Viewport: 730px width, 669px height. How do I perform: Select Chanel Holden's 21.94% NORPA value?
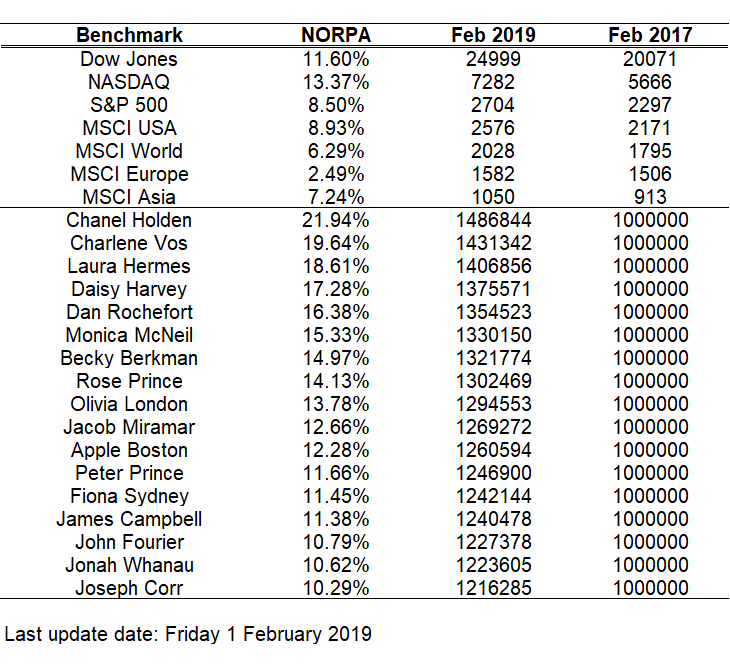[336, 220]
